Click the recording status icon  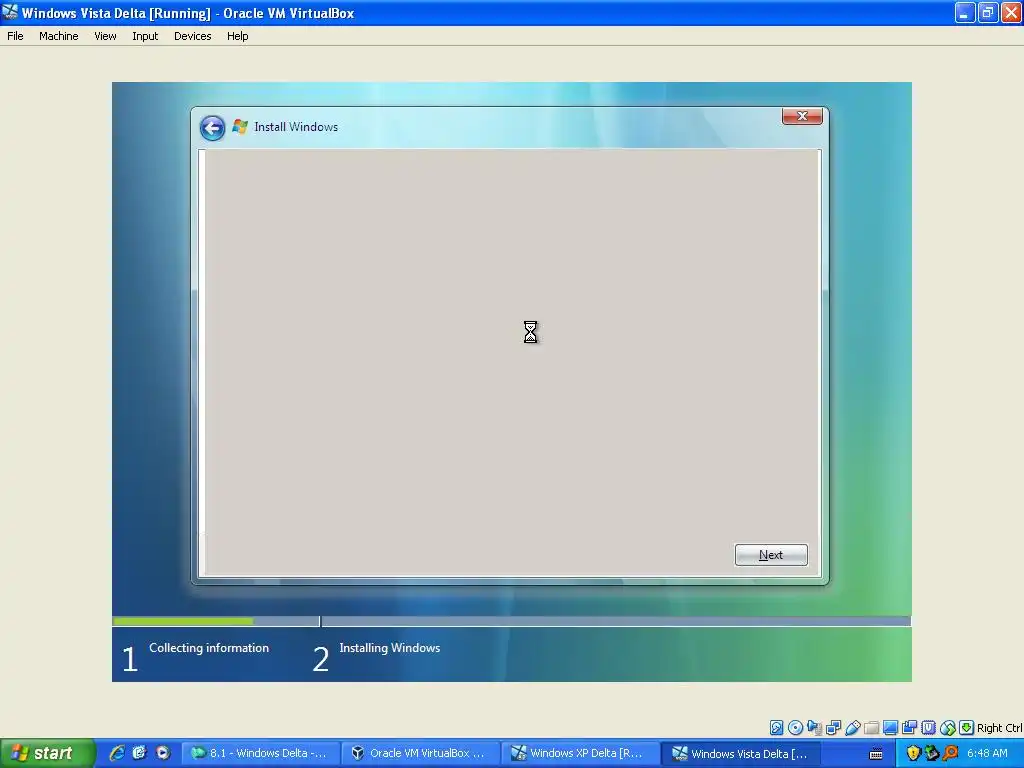pos(909,728)
